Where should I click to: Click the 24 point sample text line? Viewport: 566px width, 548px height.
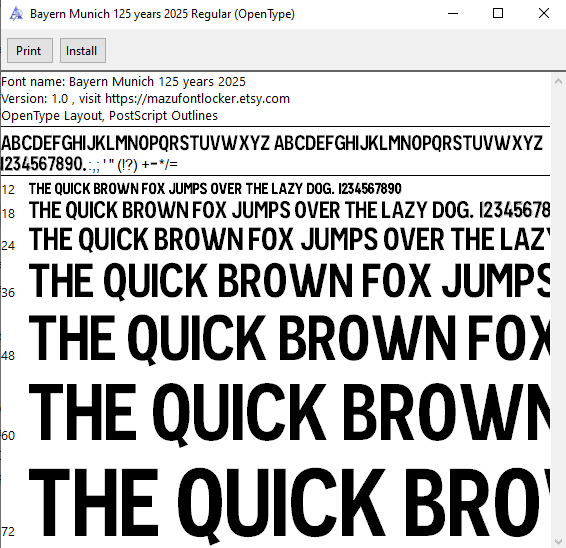point(289,239)
